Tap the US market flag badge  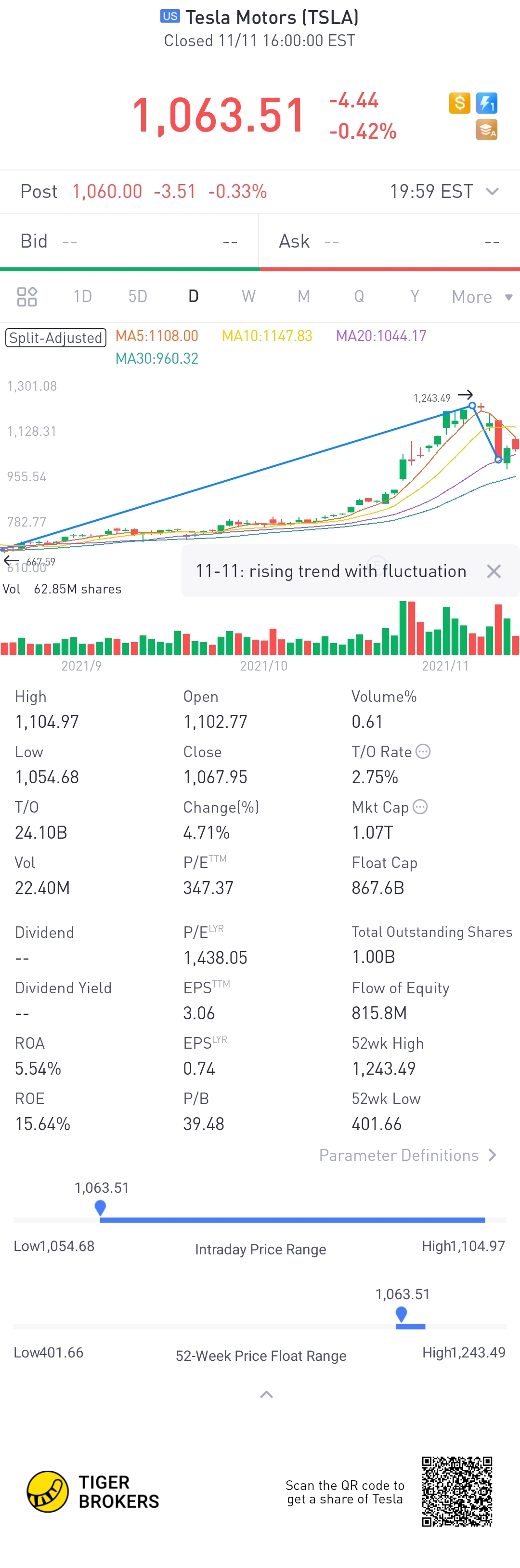(x=170, y=16)
